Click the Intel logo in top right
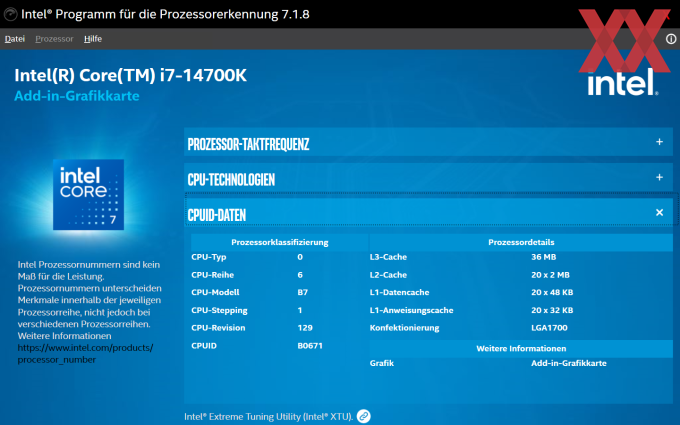This screenshot has width=680, height=425. (622, 81)
